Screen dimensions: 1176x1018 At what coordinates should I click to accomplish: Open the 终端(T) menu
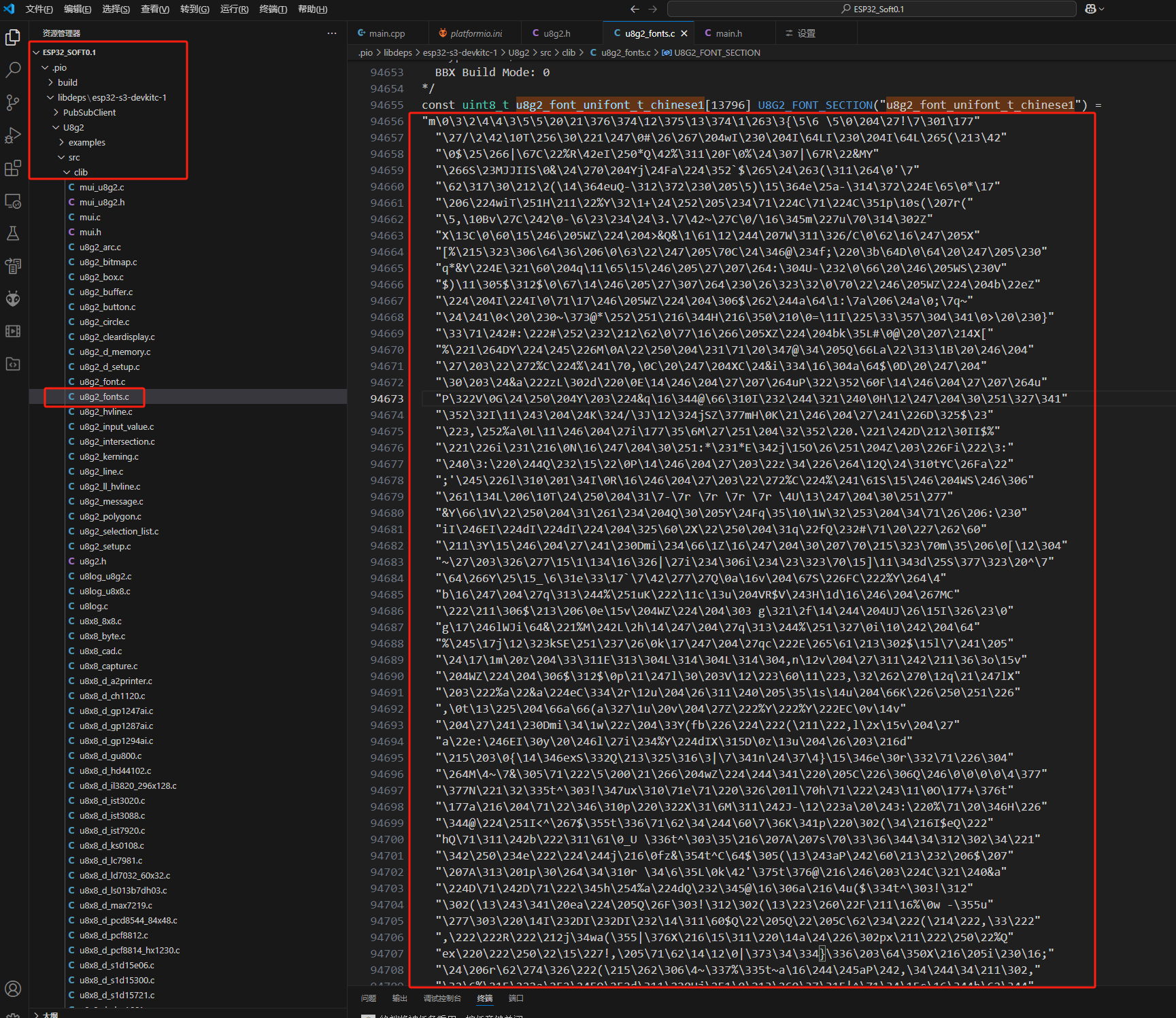tap(273, 9)
